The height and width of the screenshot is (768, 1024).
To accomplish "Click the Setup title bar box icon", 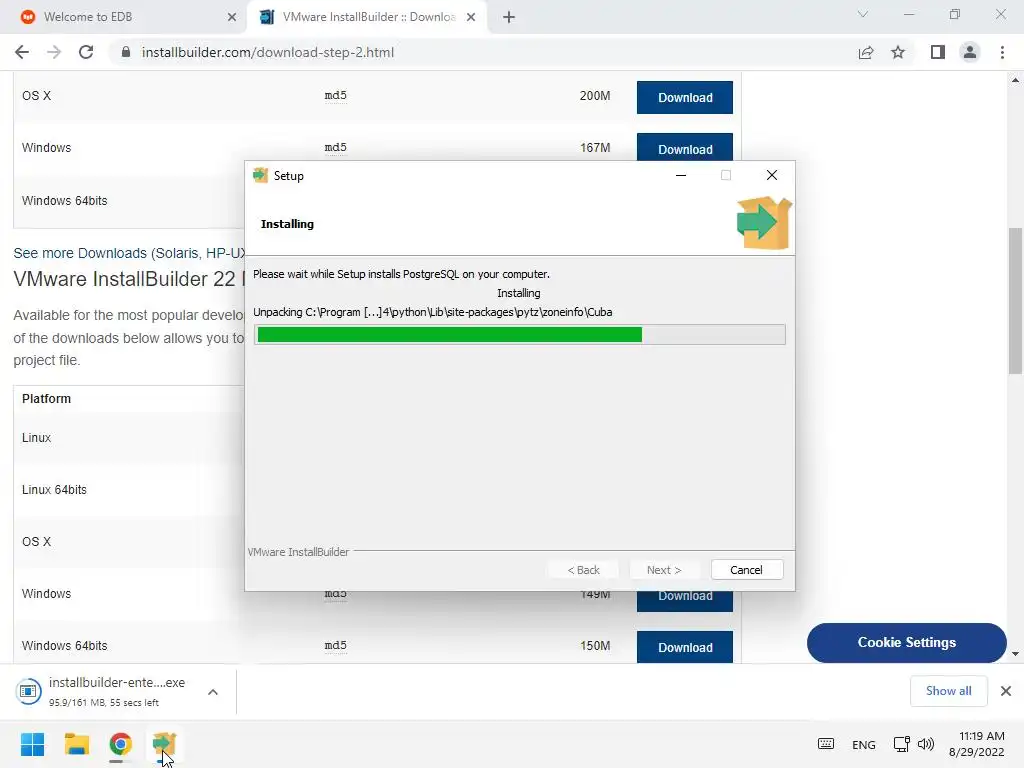I will (x=261, y=175).
